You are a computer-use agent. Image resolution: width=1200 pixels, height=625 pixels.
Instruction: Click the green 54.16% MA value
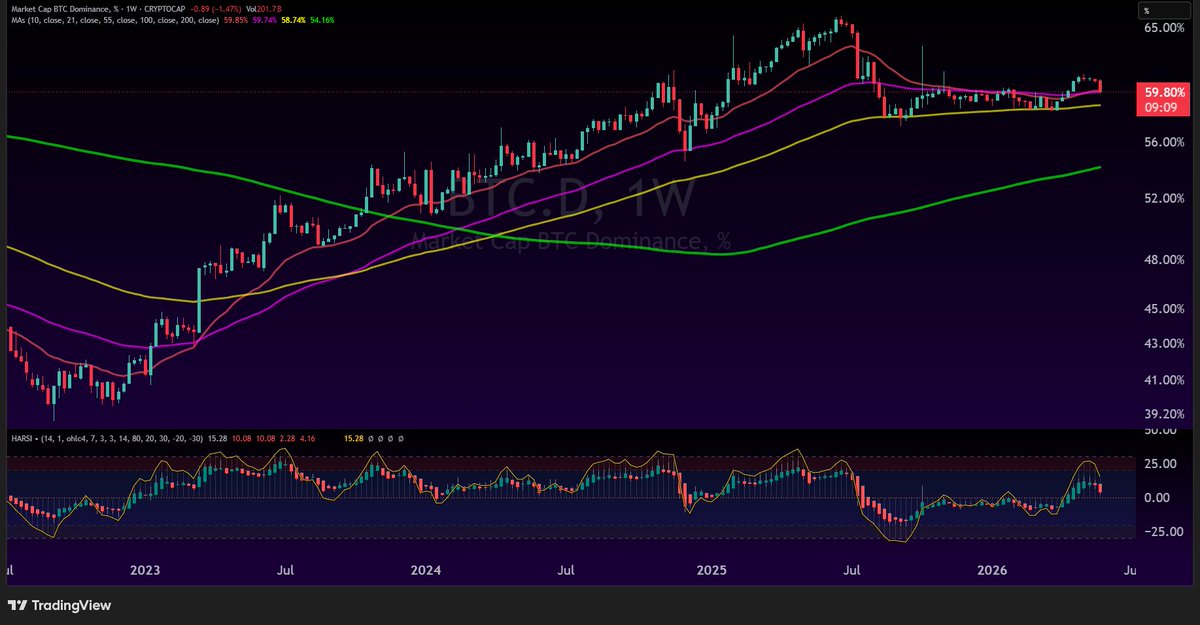[322, 20]
